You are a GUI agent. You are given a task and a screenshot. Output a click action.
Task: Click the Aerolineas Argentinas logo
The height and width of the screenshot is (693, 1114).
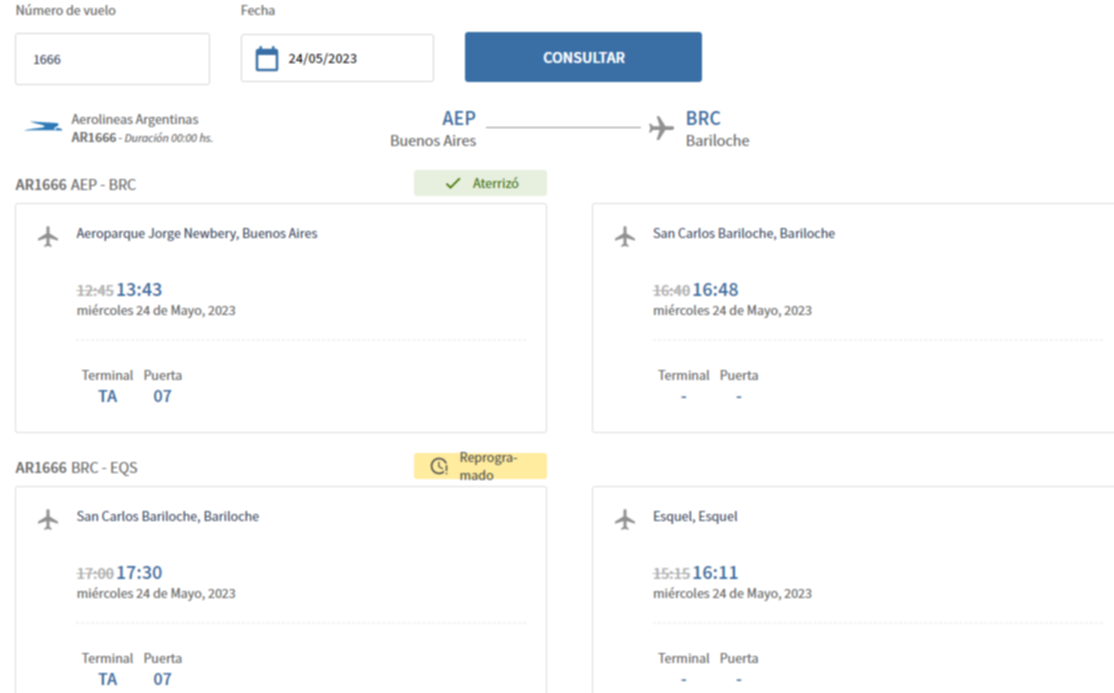(43, 127)
